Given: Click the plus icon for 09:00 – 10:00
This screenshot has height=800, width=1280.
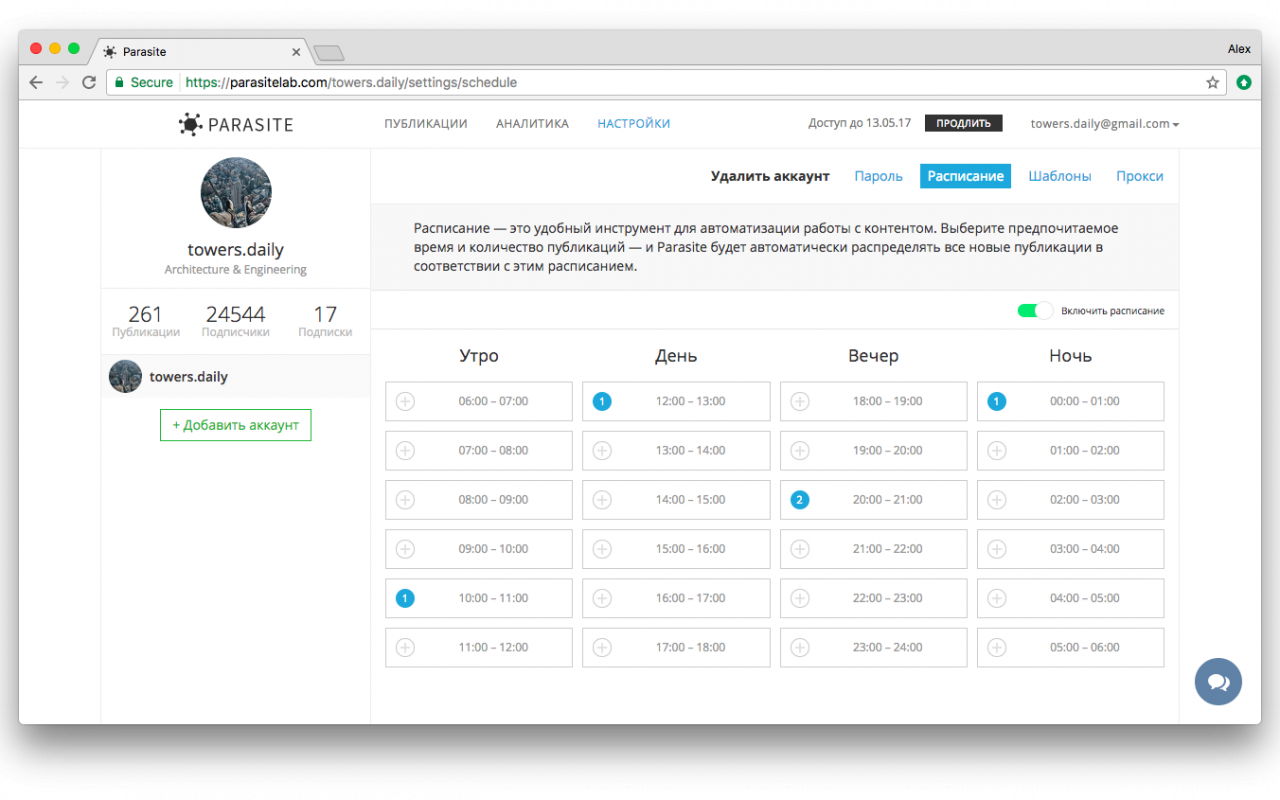Looking at the screenshot, I should [405, 549].
